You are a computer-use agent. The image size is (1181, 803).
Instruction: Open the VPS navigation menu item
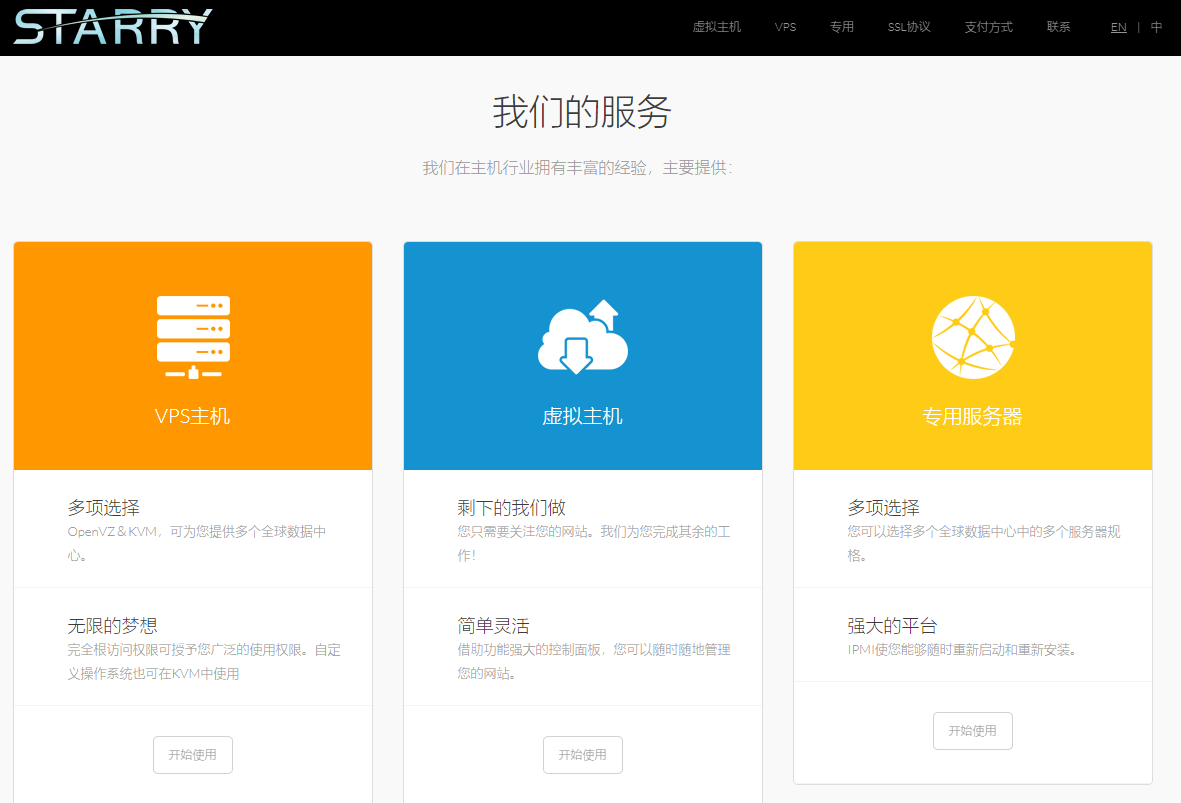pyautogui.click(x=786, y=27)
